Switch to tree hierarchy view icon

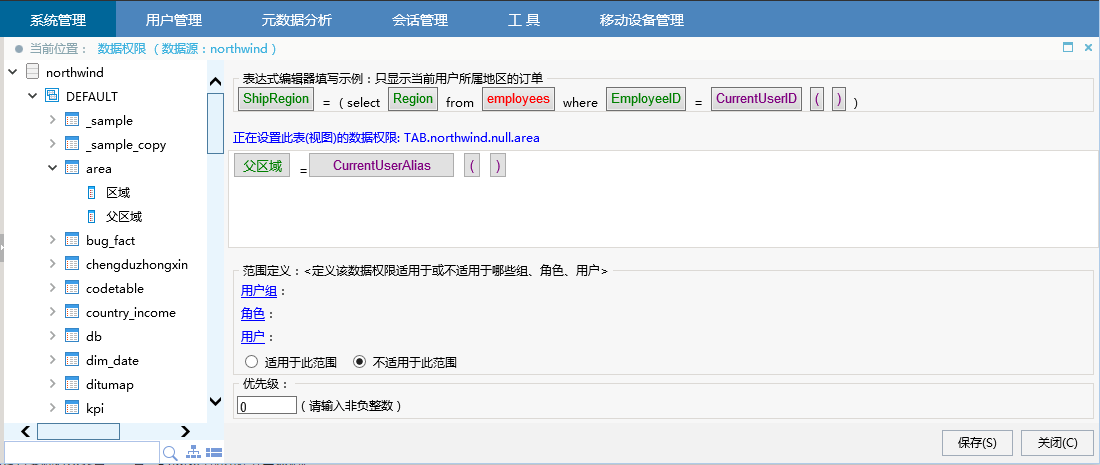(x=194, y=452)
